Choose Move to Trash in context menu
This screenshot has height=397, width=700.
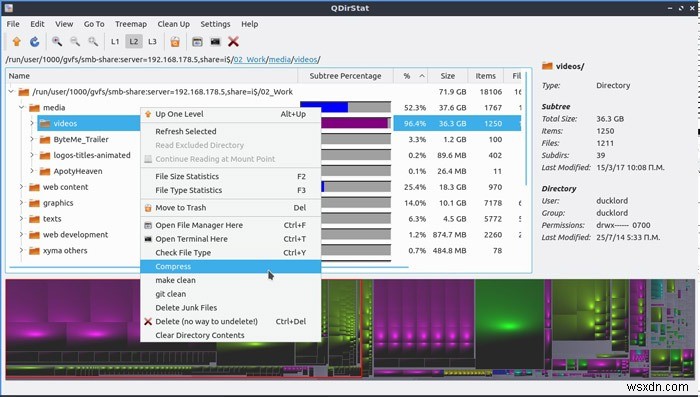(230, 208)
